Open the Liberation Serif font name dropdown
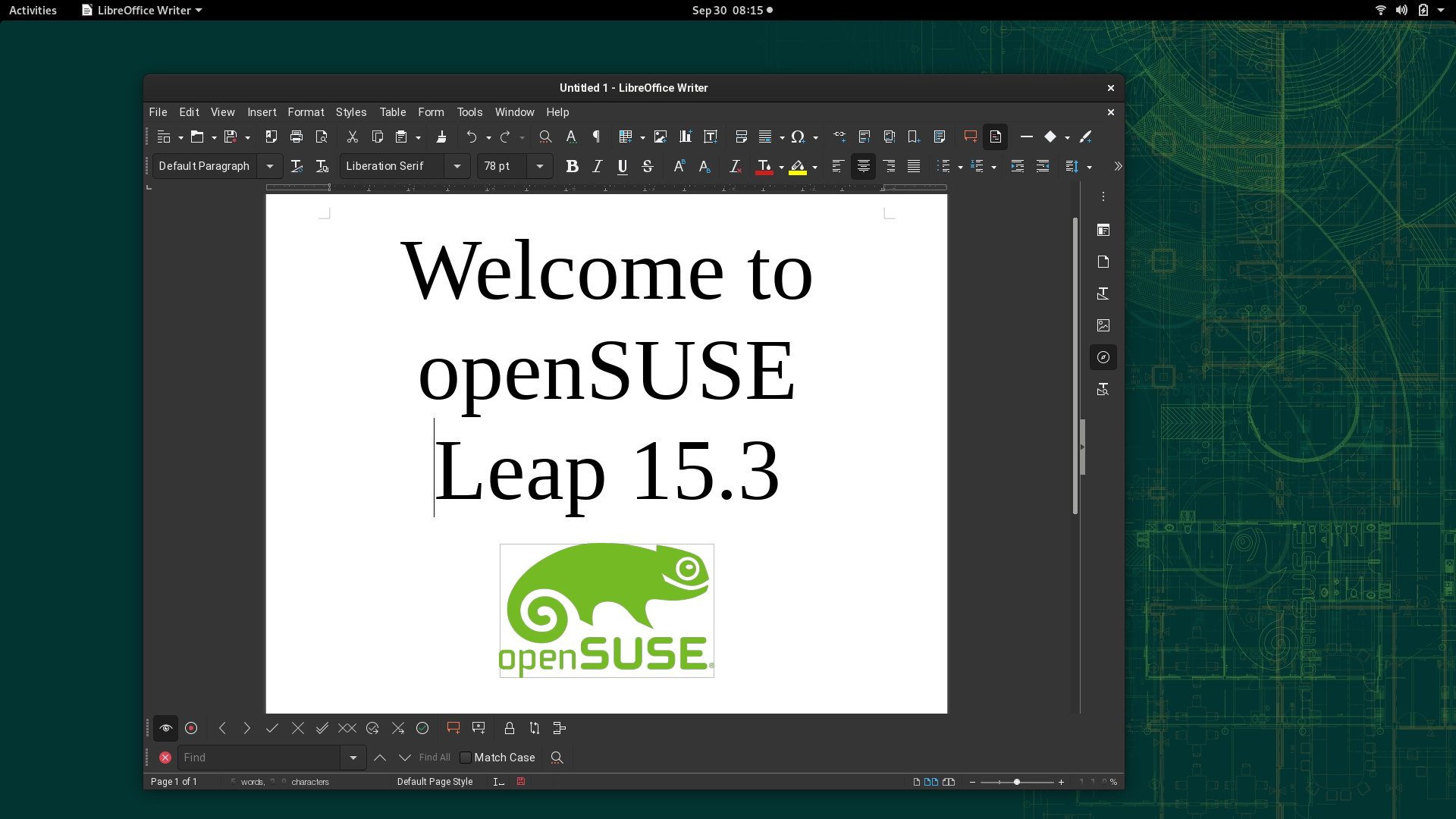This screenshot has width=1456, height=819. point(457,166)
